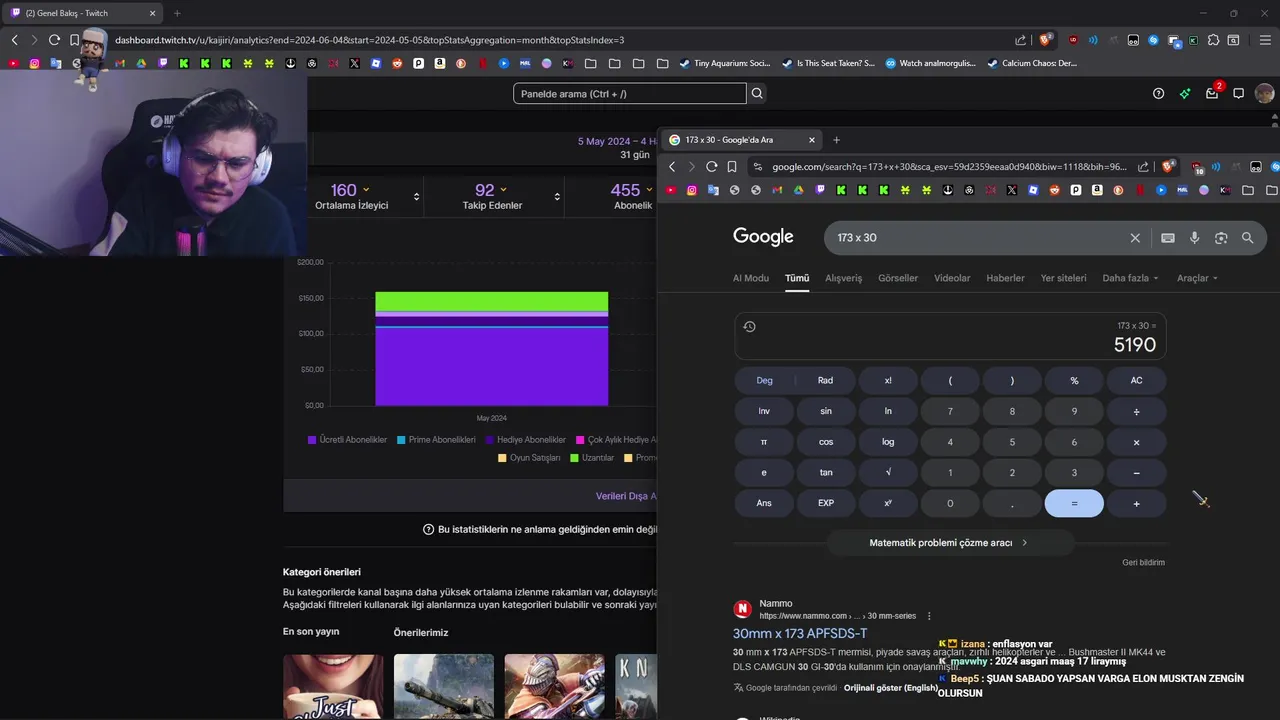Open the browser hamburger menu in Twitch window
The height and width of the screenshot is (720, 1280).
pyautogui.click(x=1265, y=40)
